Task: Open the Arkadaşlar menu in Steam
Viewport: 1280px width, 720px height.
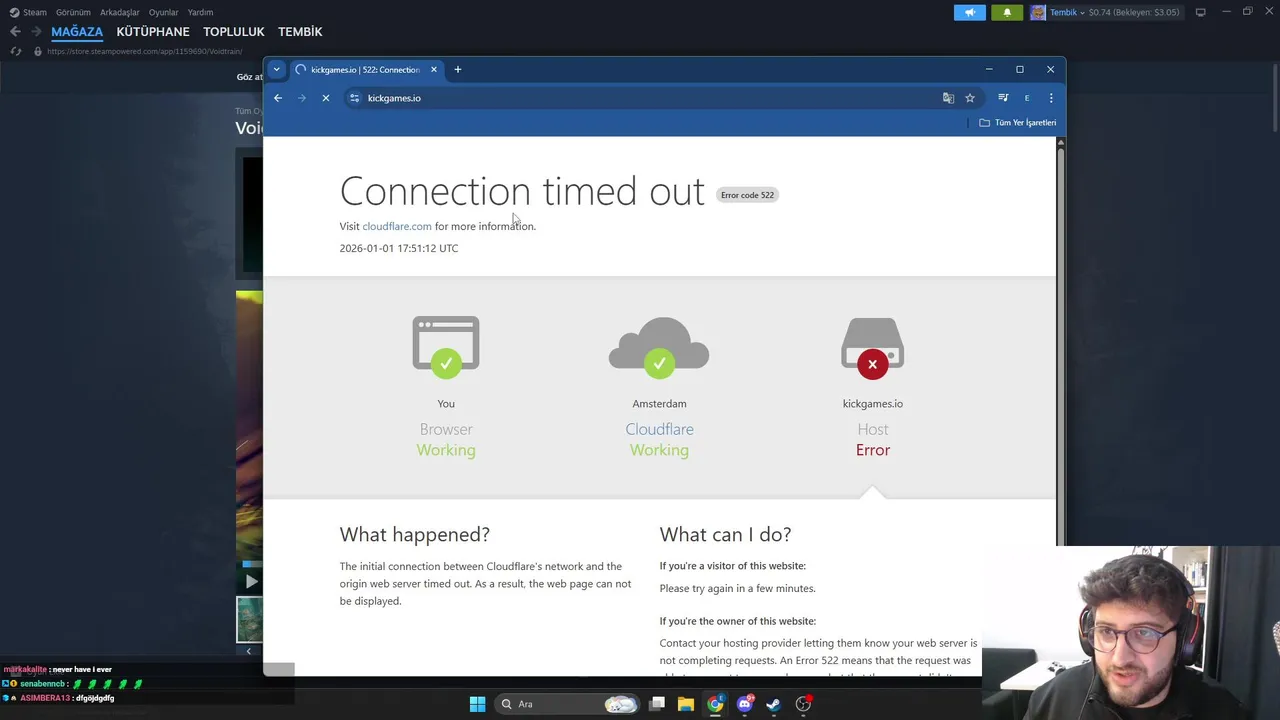Action: 120,13
